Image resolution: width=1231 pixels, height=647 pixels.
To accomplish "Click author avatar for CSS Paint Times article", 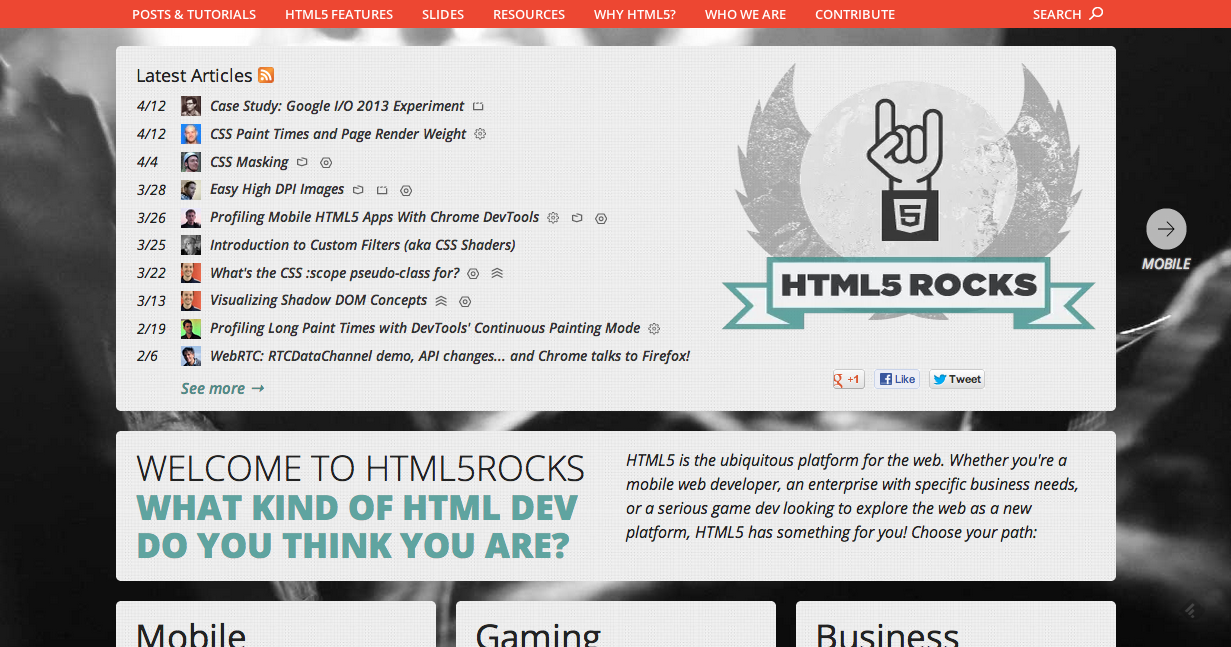I will click(x=191, y=134).
